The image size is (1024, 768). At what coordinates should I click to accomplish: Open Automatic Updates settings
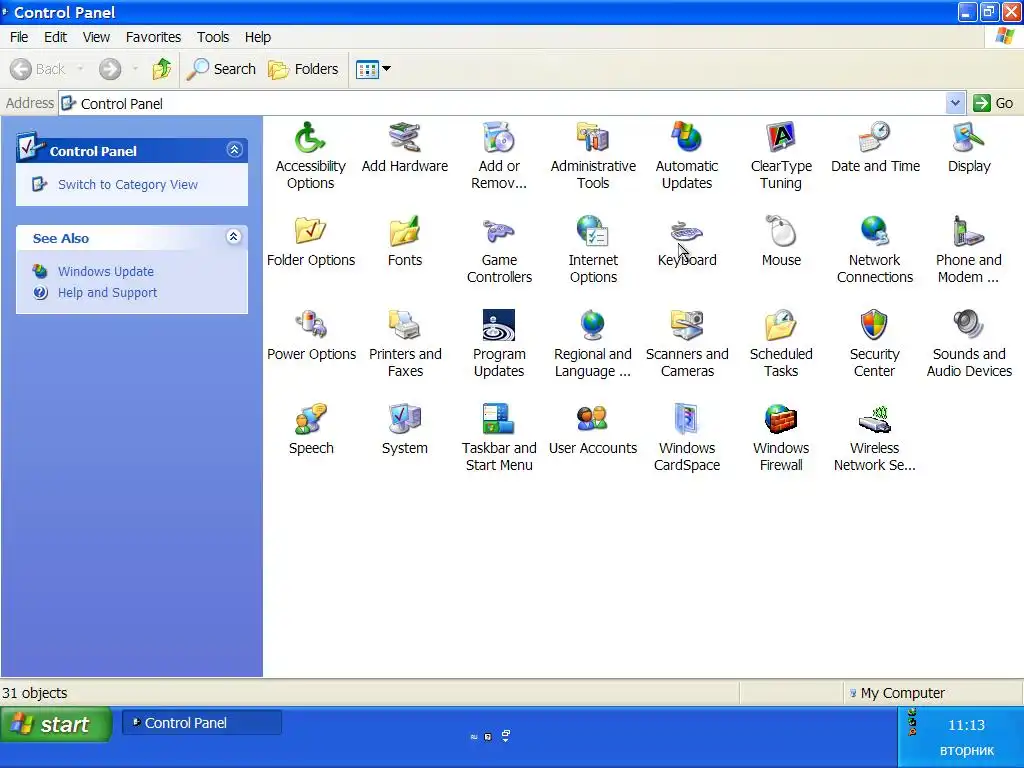687,155
